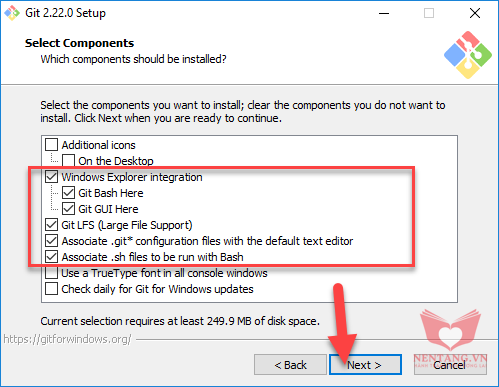The image size is (499, 387).
Task: Toggle the Git Bash Here checkbox
Action: [x=68, y=193]
